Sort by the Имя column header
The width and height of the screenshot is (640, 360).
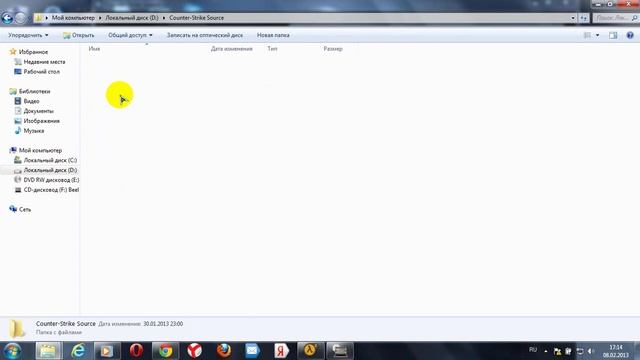pos(94,49)
